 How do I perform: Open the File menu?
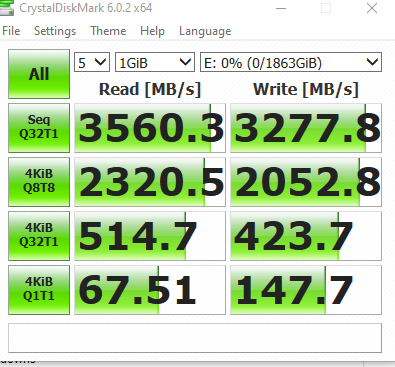tap(11, 31)
